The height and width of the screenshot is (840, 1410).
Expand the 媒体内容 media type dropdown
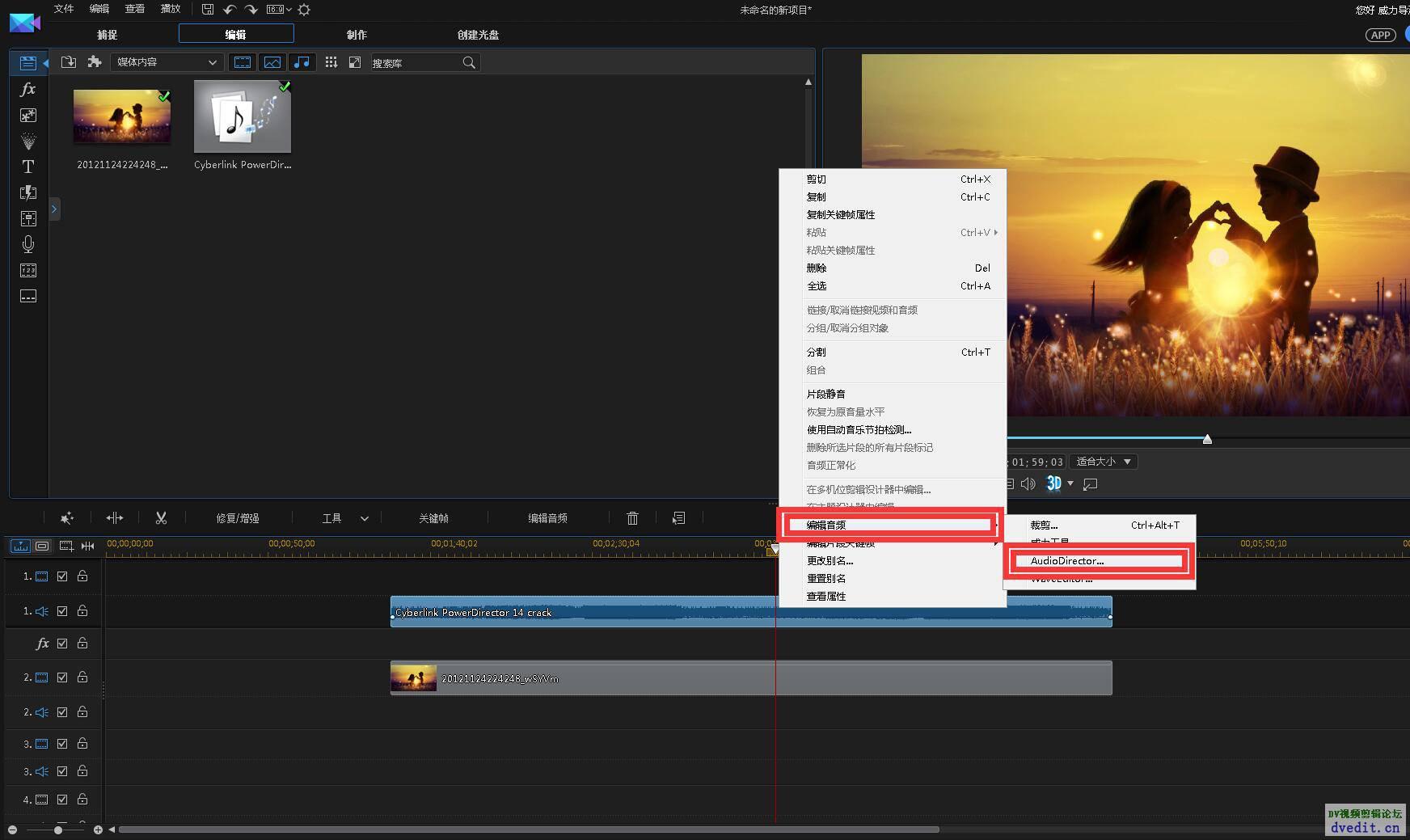tap(167, 62)
